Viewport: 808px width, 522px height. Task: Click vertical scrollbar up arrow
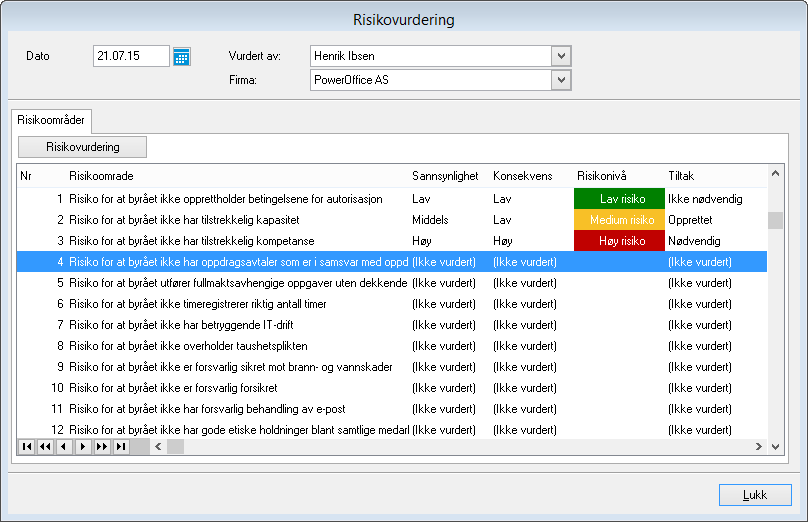pyautogui.click(x=775, y=174)
